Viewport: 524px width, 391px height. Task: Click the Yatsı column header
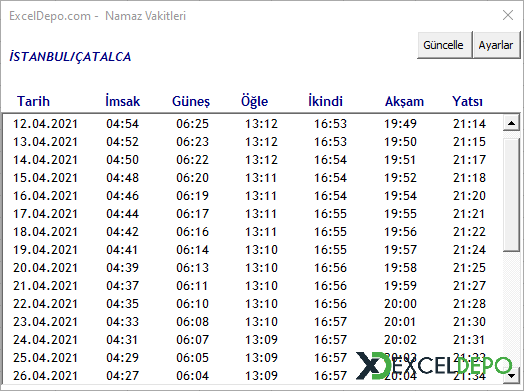pos(467,101)
